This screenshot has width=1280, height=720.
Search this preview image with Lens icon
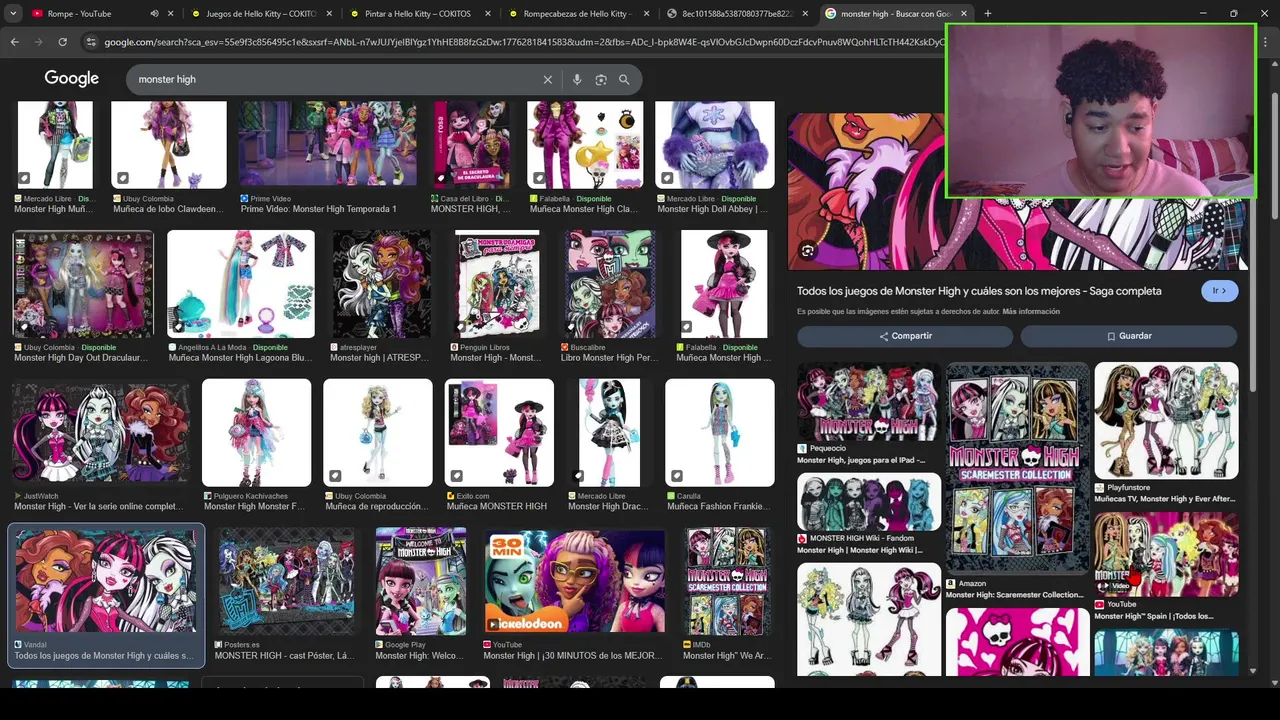tap(807, 251)
